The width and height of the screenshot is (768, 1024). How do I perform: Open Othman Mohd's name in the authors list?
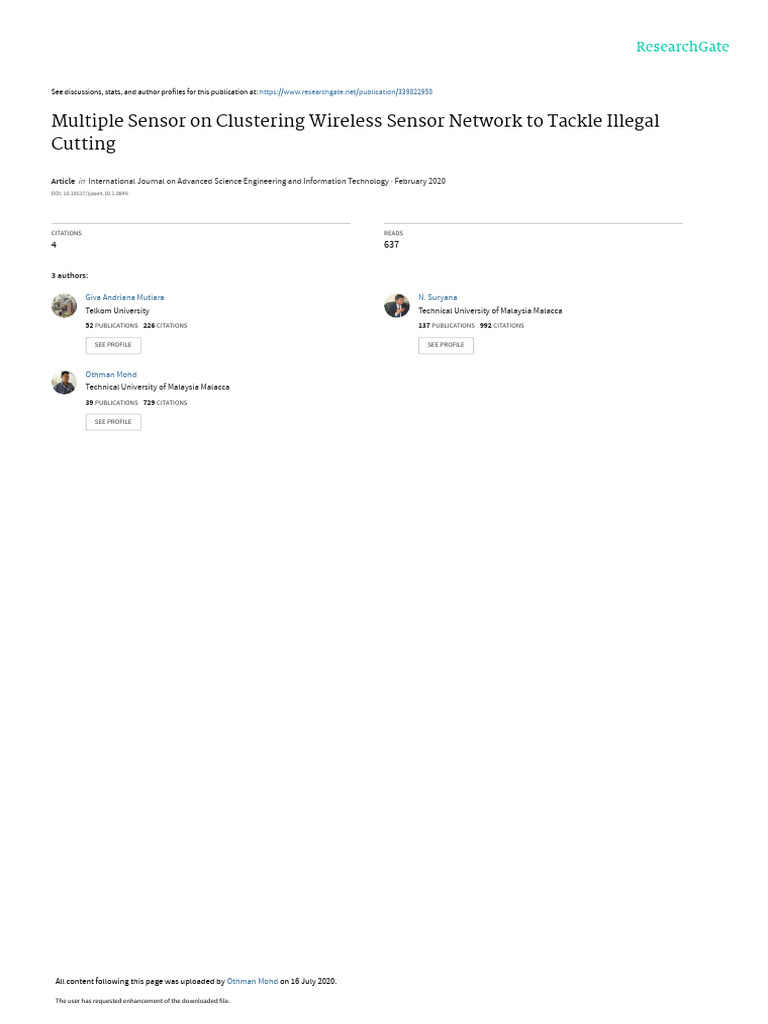[111, 375]
